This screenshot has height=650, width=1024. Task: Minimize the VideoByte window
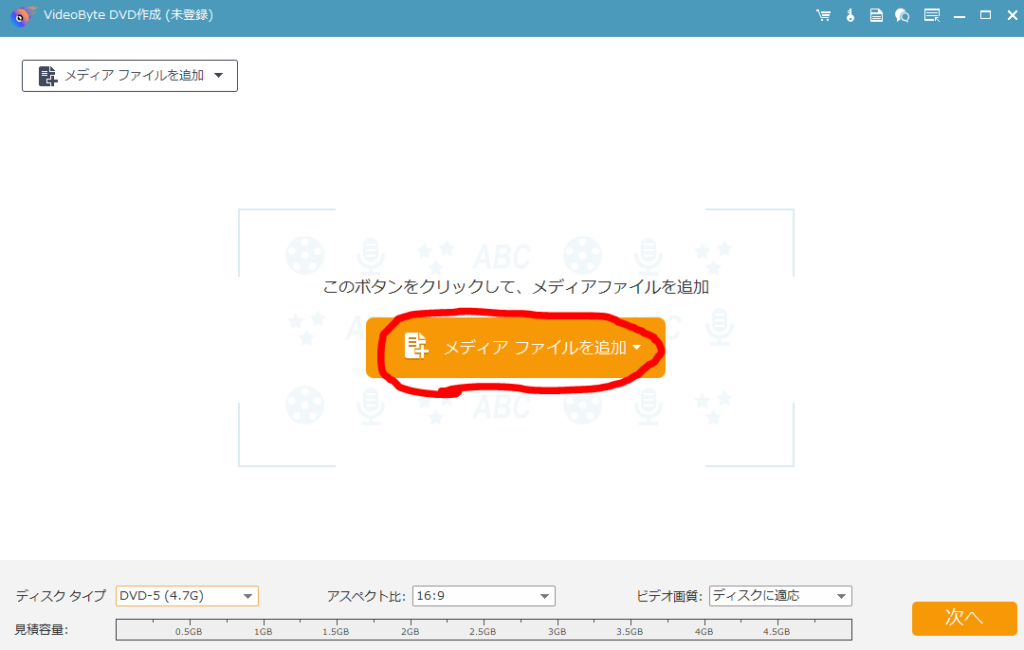tap(961, 15)
